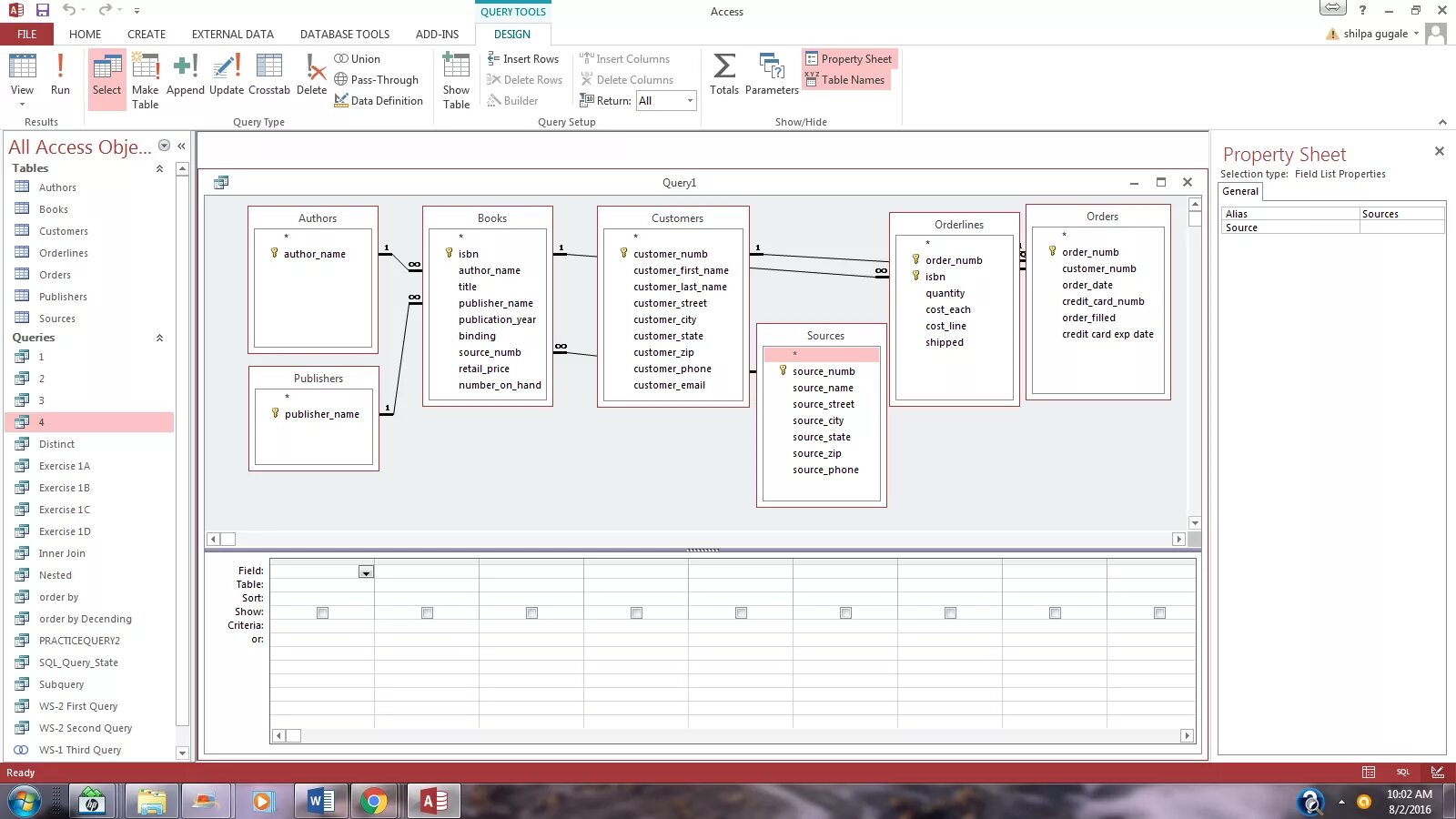Open All Access Objects menu arrow
1456x819 pixels.
tap(165, 146)
